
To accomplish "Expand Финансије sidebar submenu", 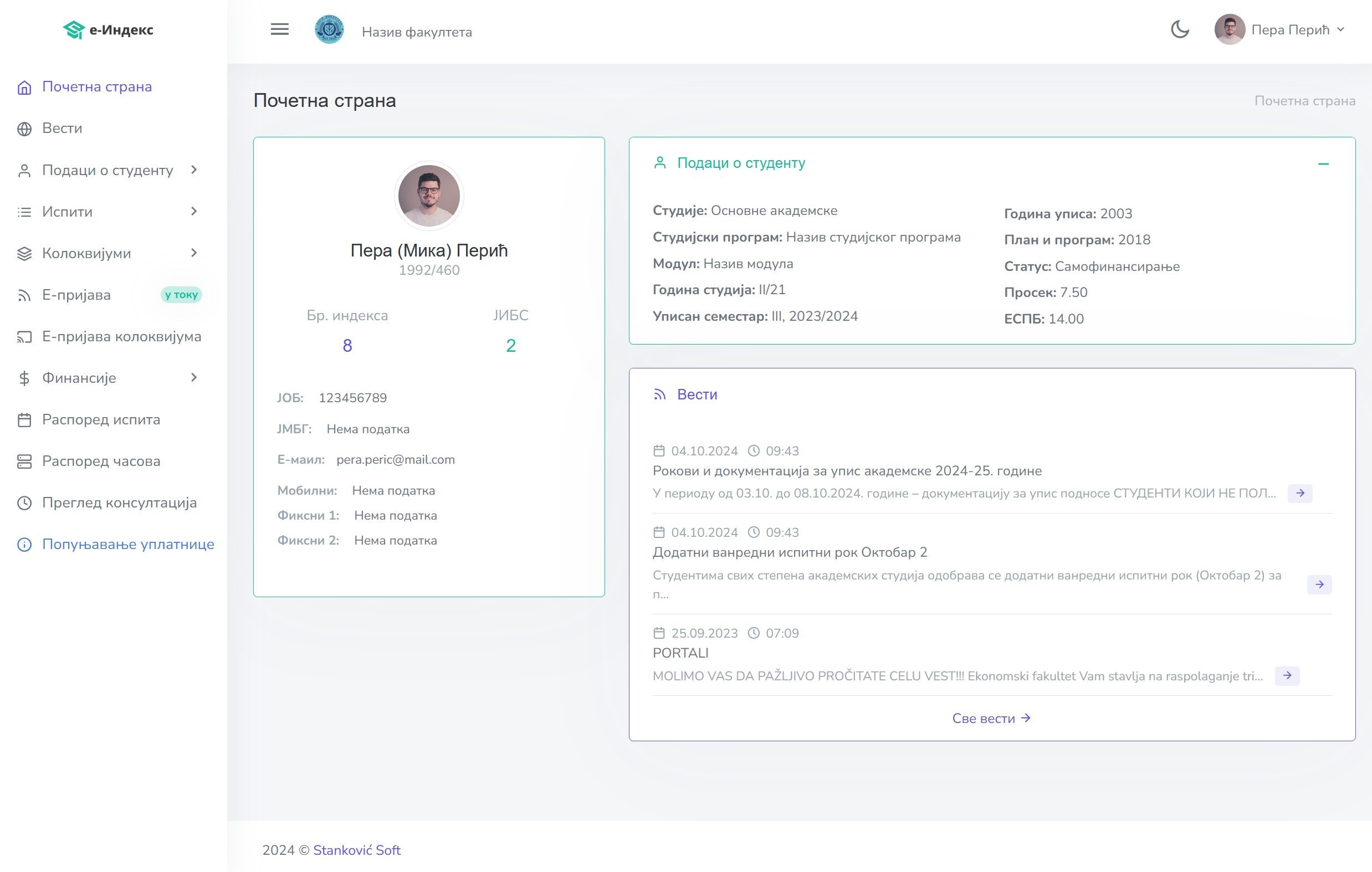I will coord(194,378).
